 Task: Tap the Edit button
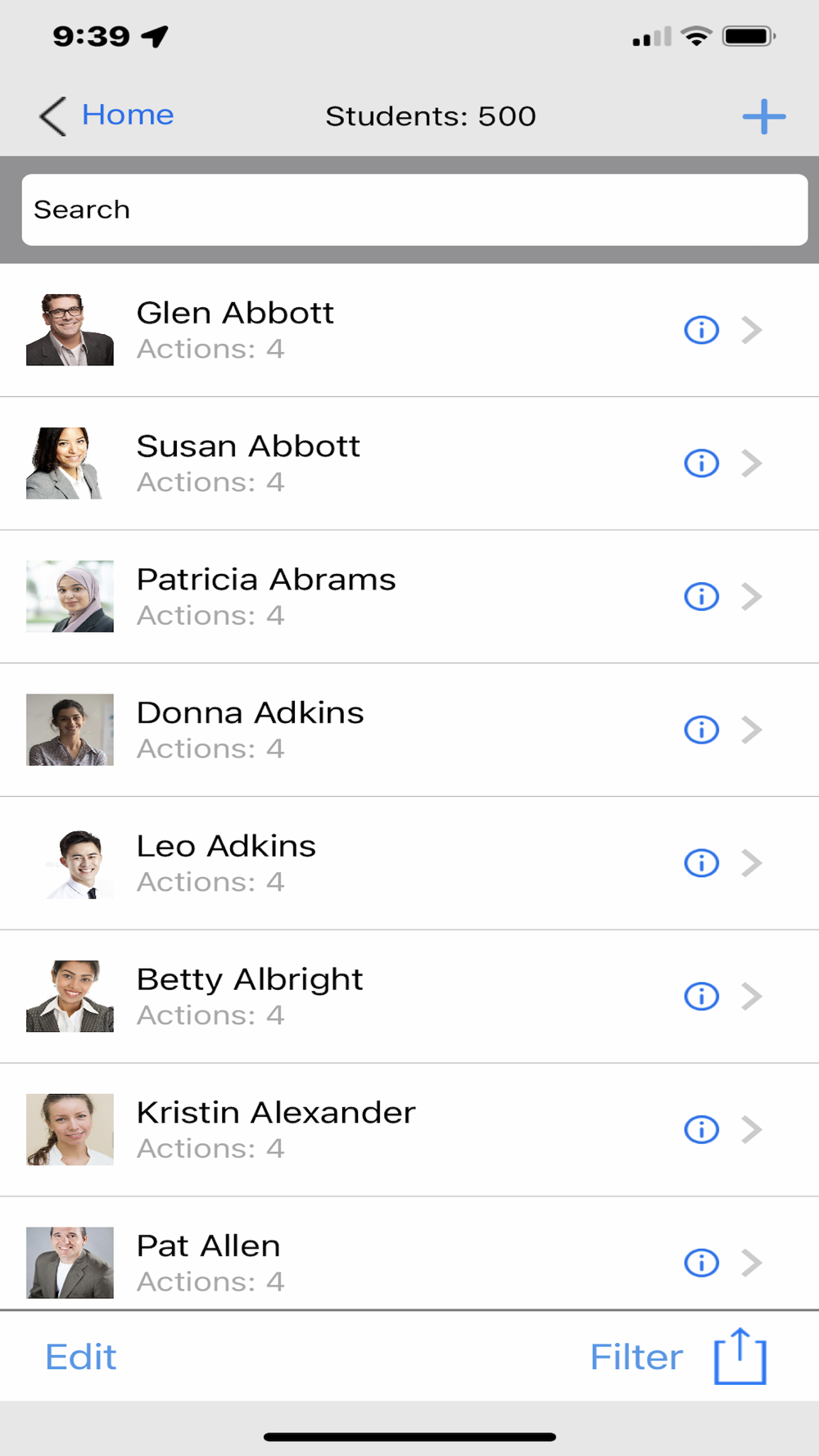80,1357
